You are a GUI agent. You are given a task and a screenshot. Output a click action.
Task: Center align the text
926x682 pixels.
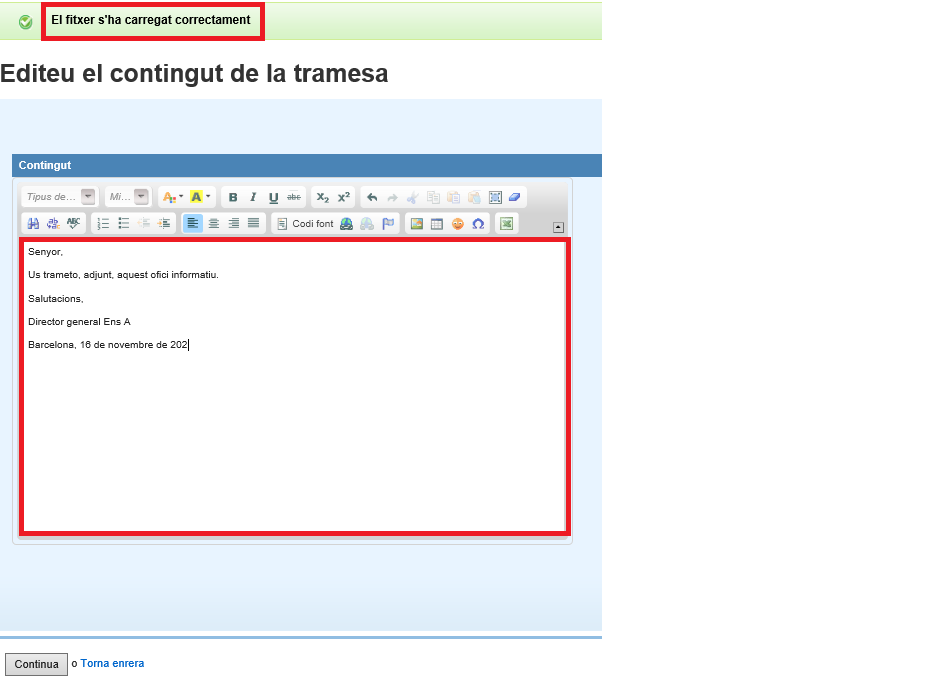pos(213,224)
